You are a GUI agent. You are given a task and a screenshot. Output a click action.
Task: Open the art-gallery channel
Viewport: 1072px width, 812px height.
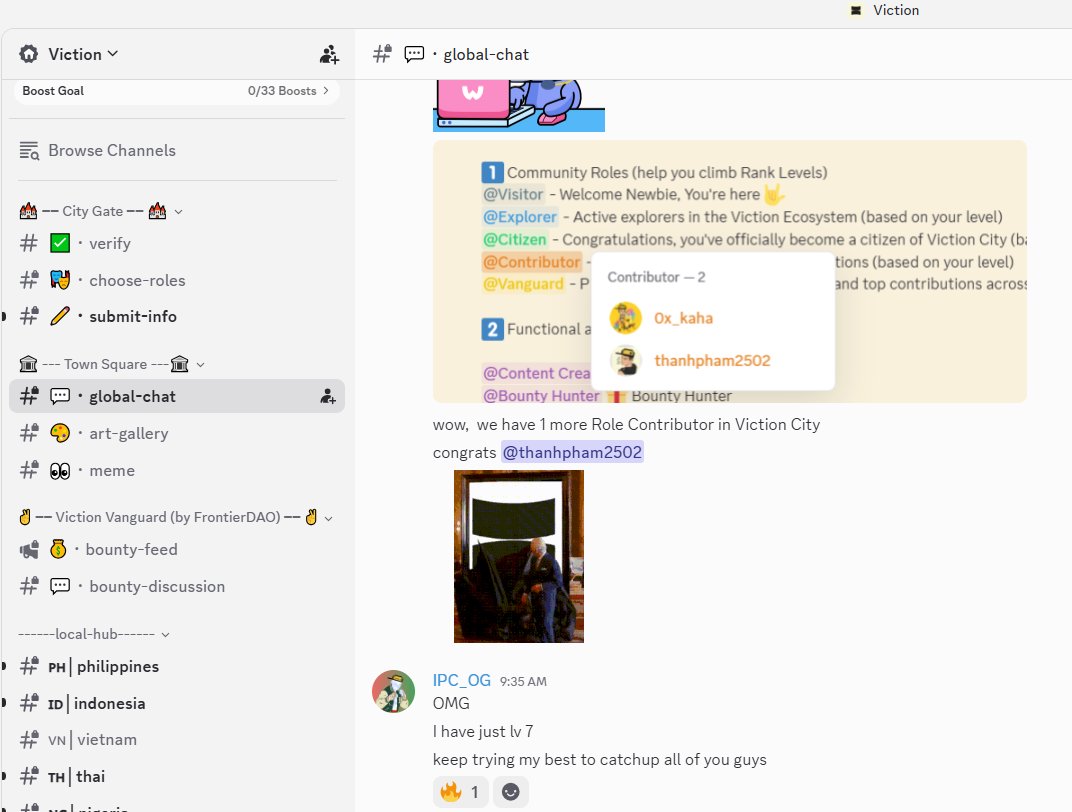(176, 433)
